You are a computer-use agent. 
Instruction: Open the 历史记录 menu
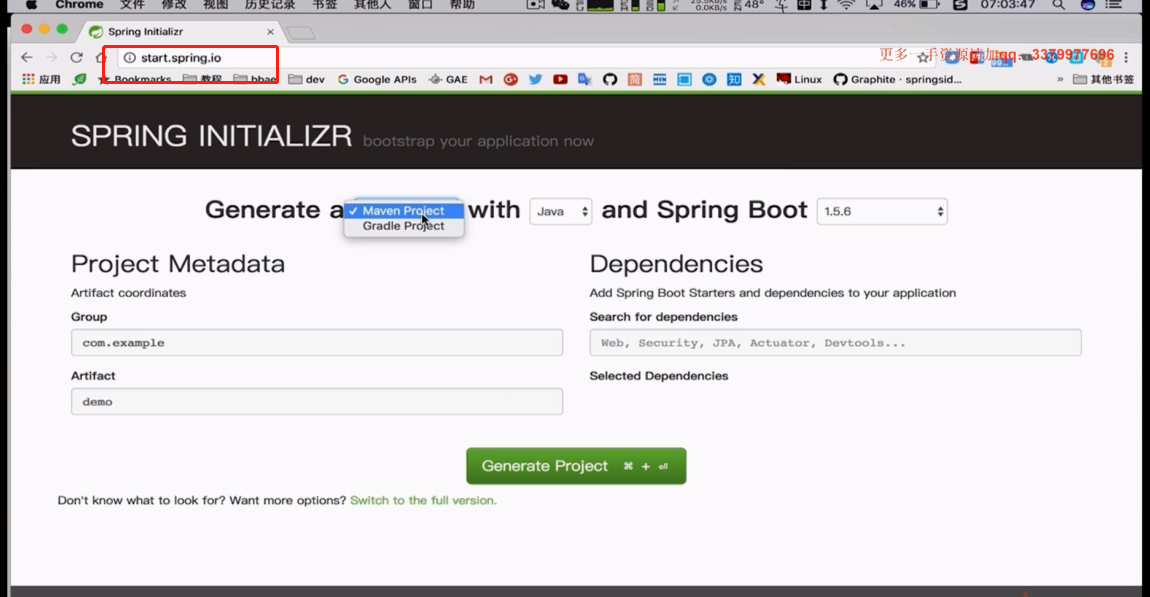(270, 4)
